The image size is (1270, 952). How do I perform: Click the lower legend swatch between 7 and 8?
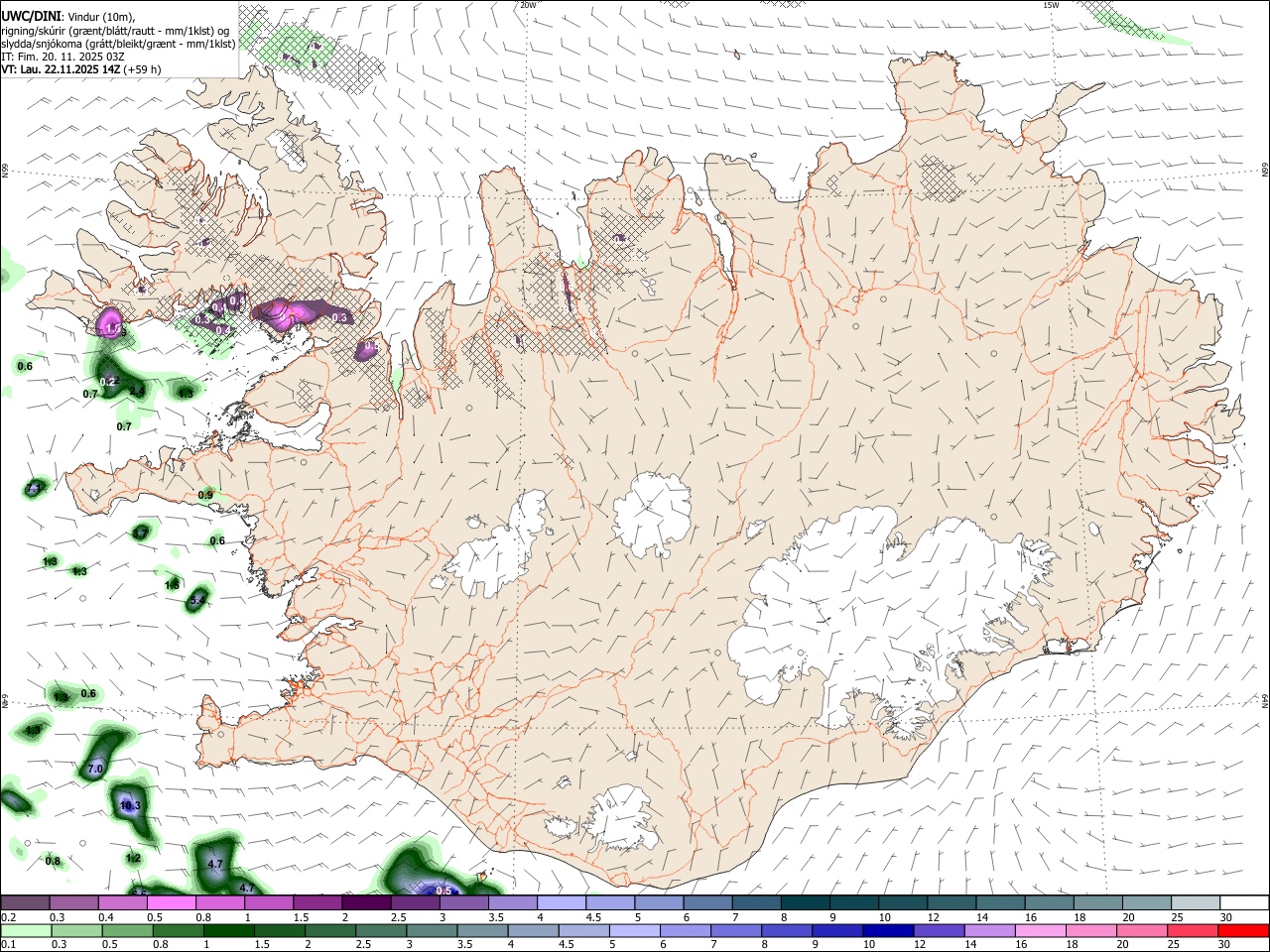(x=736, y=931)
